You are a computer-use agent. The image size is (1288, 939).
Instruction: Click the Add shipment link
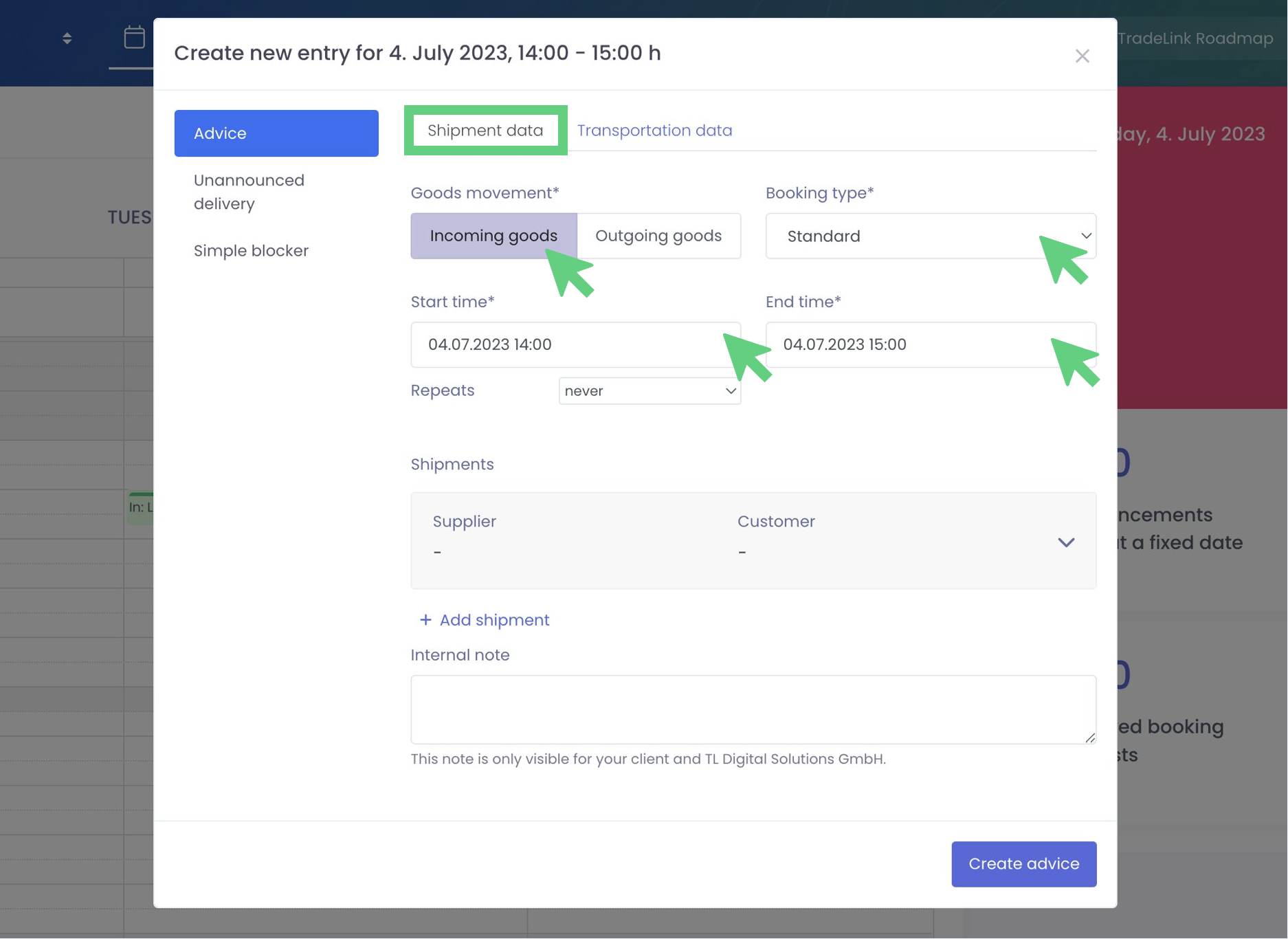coord(494,620)
